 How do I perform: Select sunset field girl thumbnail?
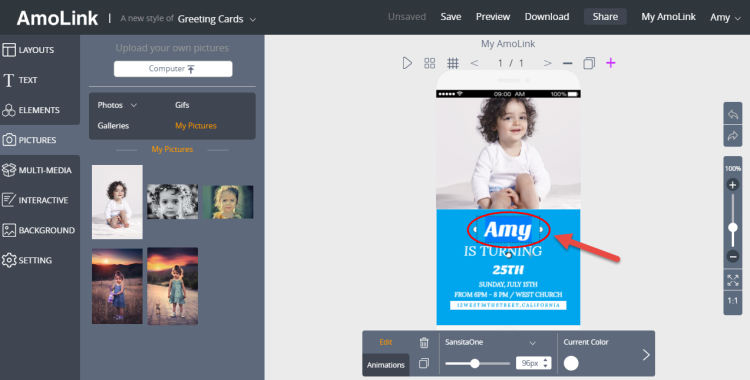coord(117,286)
